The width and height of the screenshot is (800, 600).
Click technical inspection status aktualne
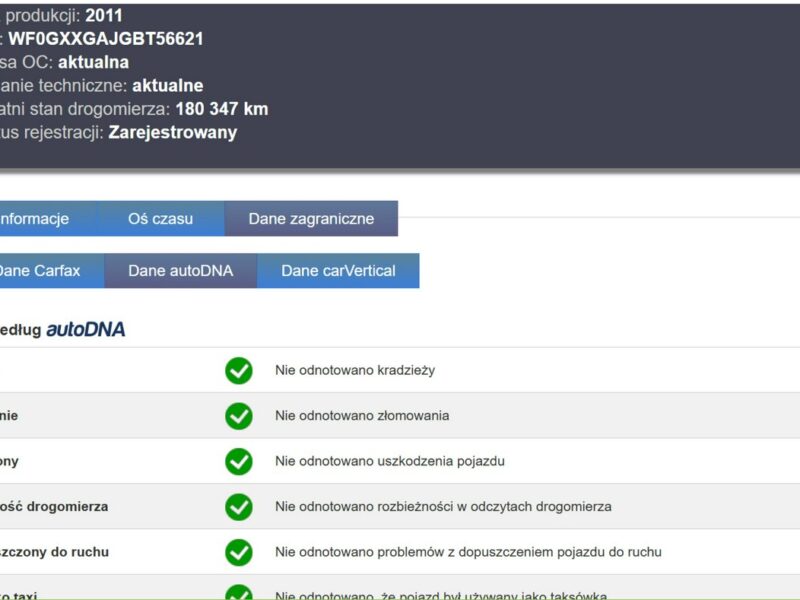[x=168, y=86]
